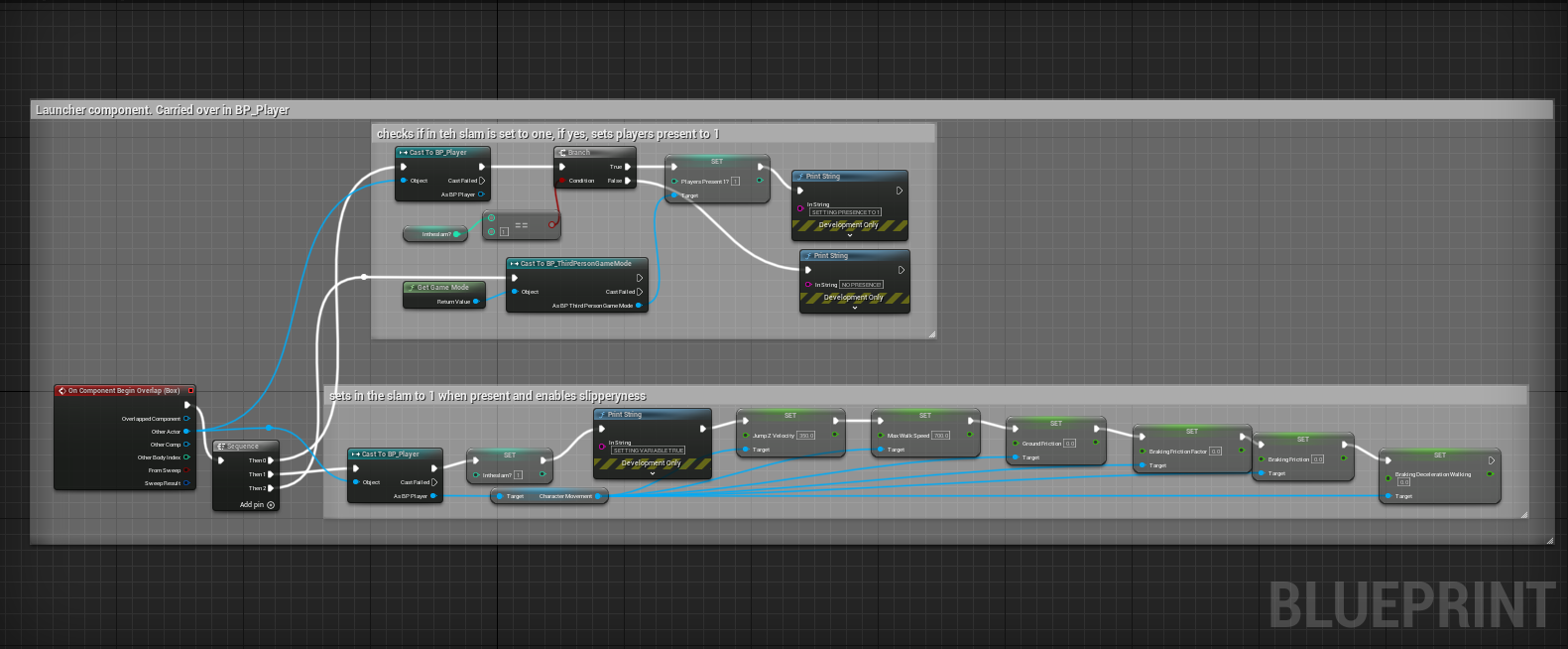Click the Branch node's True output pin
Screen dimensions: 1568x649
tap(628, 167)
